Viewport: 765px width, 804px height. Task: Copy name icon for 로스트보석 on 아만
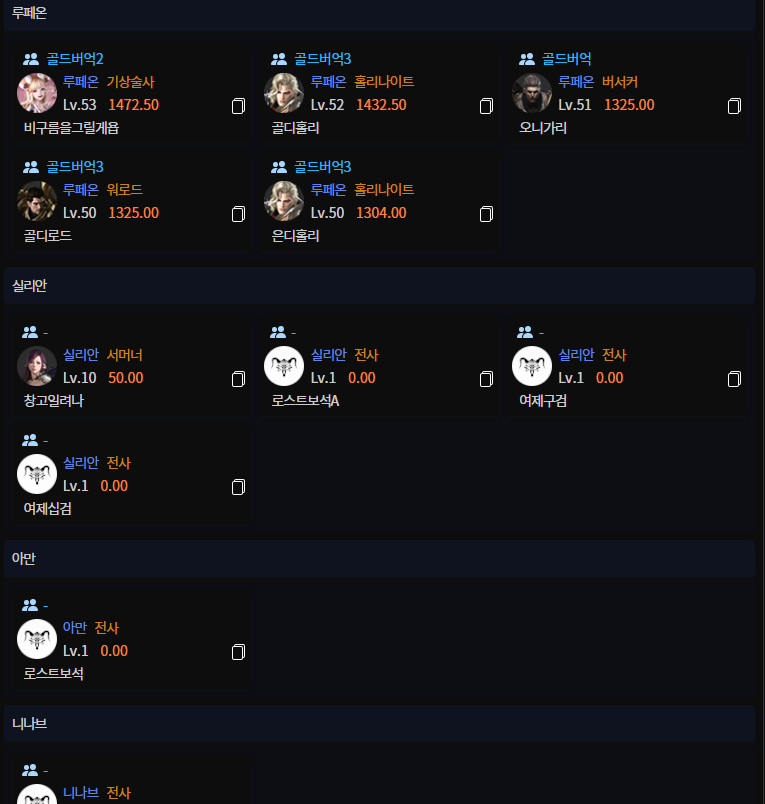(x=238, y=652)
